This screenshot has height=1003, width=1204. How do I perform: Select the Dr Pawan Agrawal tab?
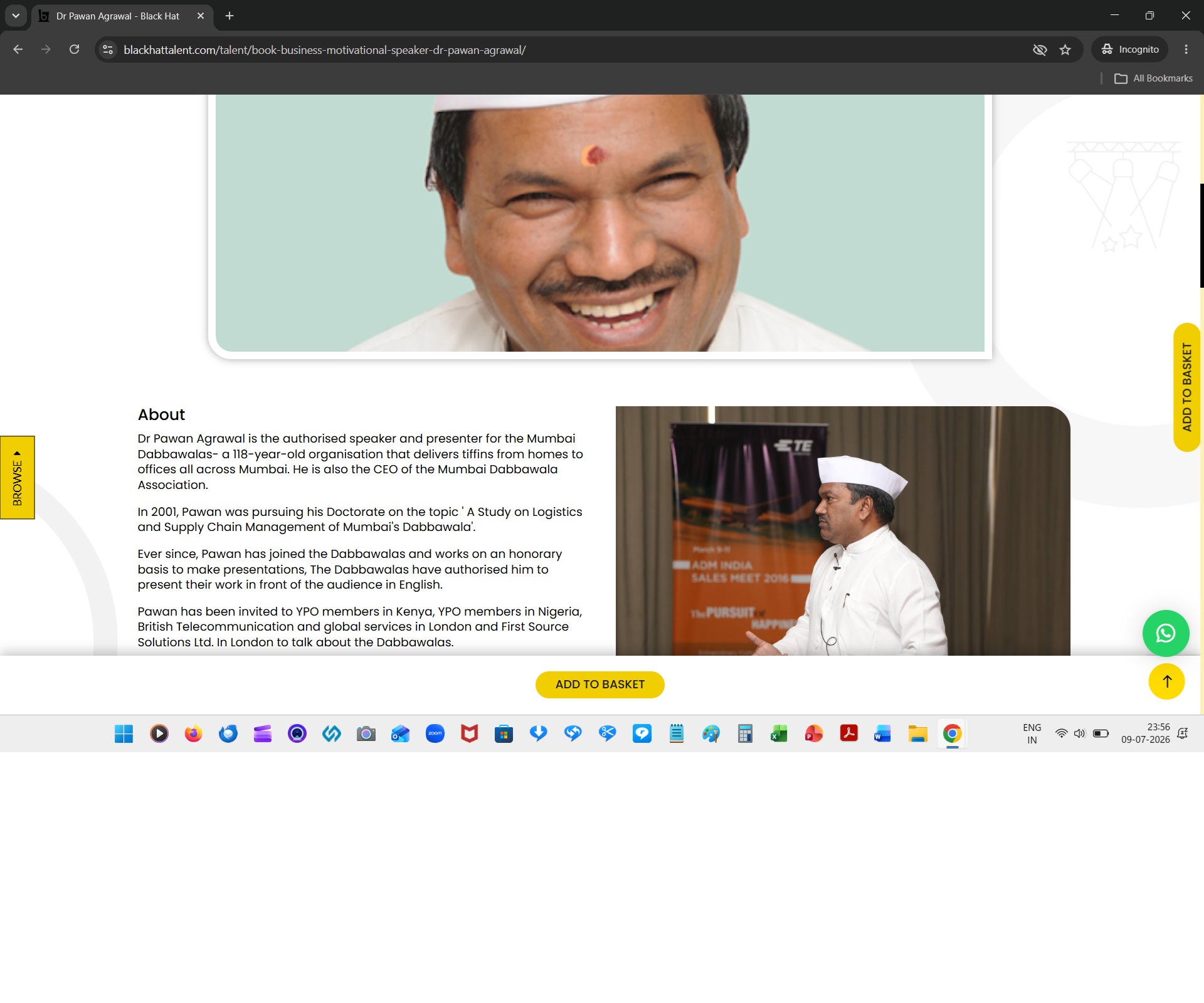click(117, 16)
